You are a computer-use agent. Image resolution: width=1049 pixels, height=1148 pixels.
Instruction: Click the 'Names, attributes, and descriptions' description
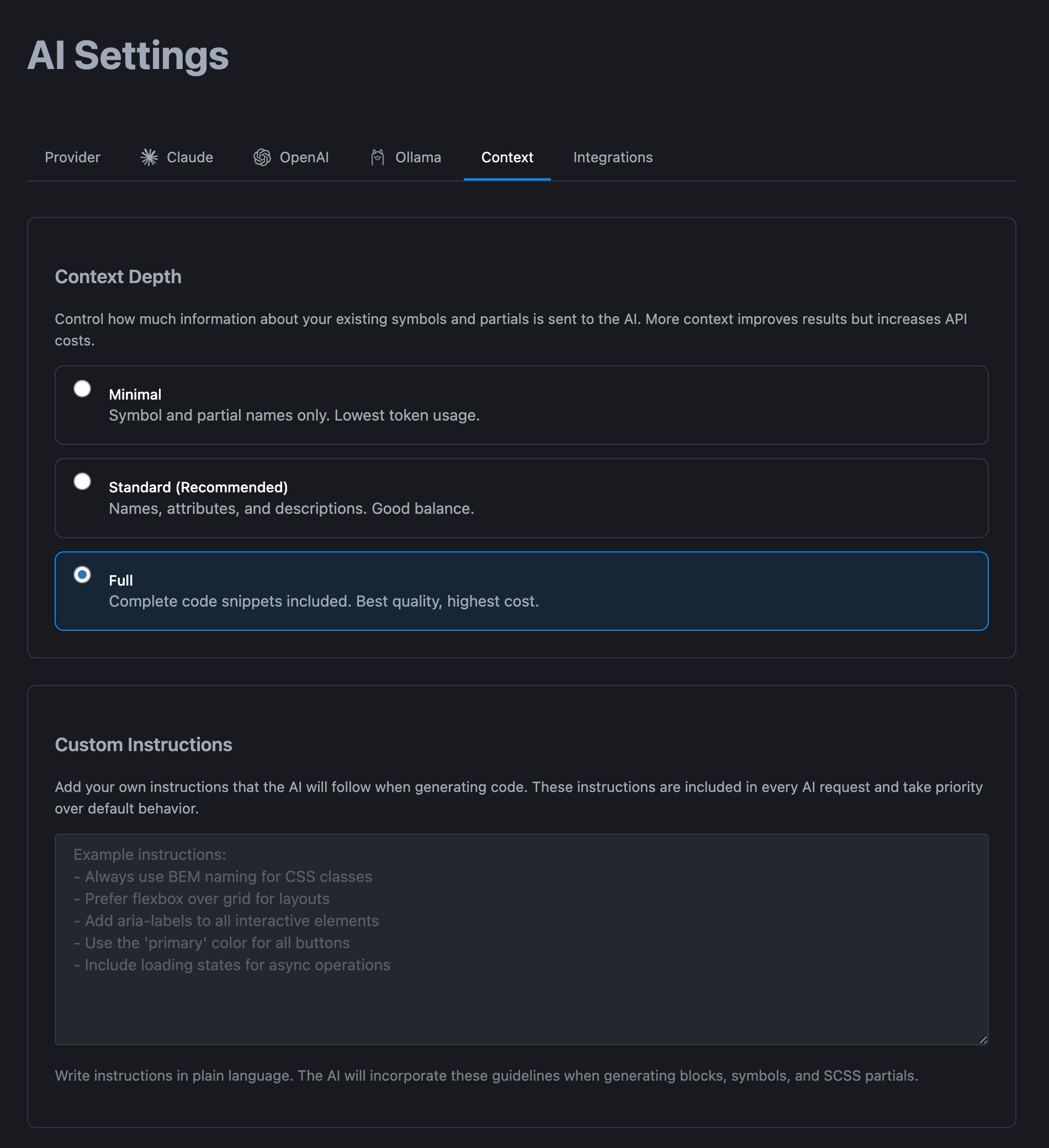pyautogui.click(x=291, y=508)
